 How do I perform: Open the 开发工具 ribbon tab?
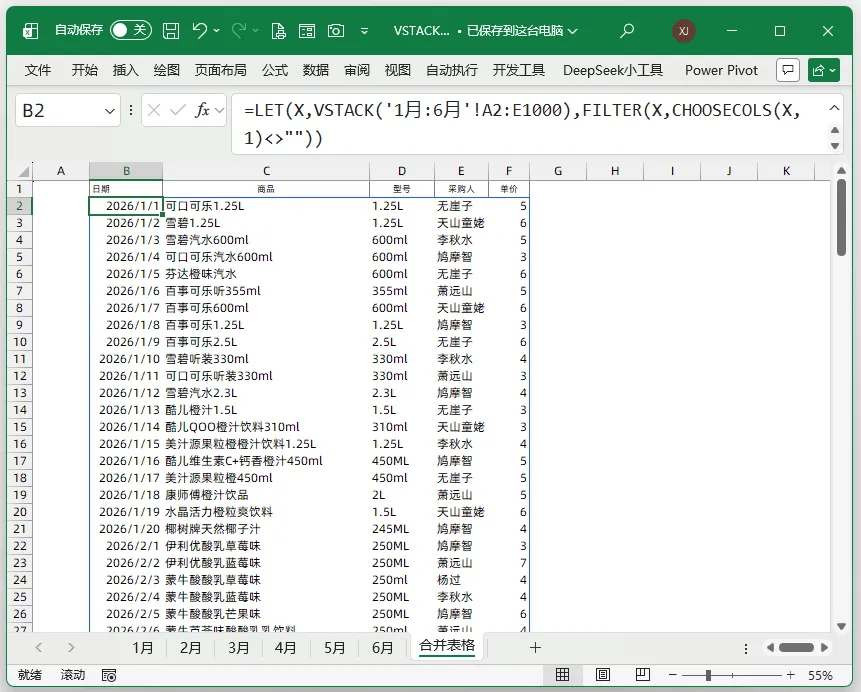point(519,70)
